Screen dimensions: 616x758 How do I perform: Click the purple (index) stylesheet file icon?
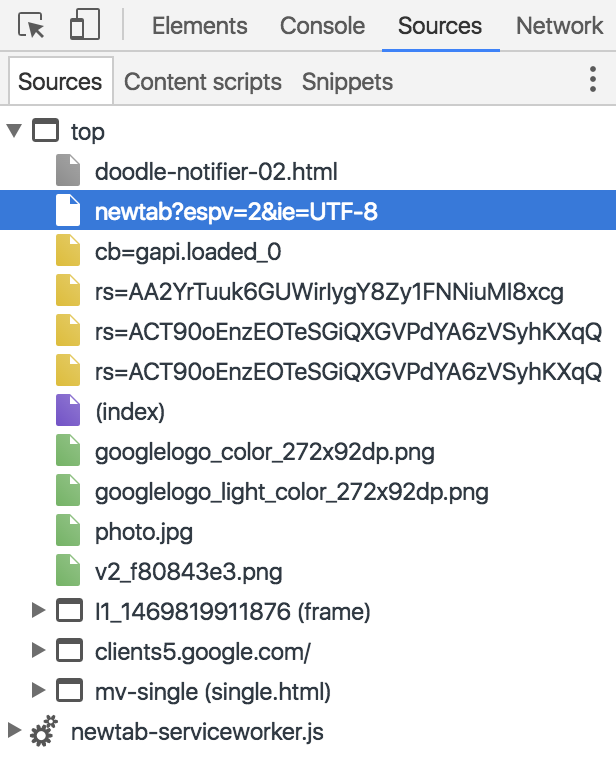tap(68, 410)
